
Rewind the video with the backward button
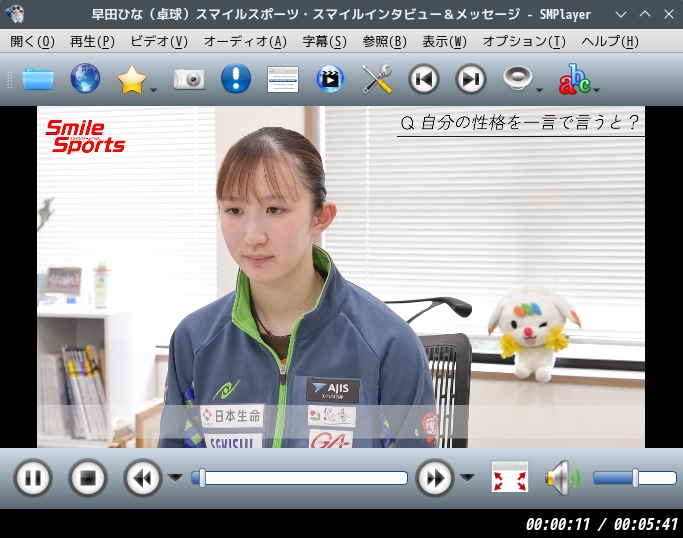142,478
